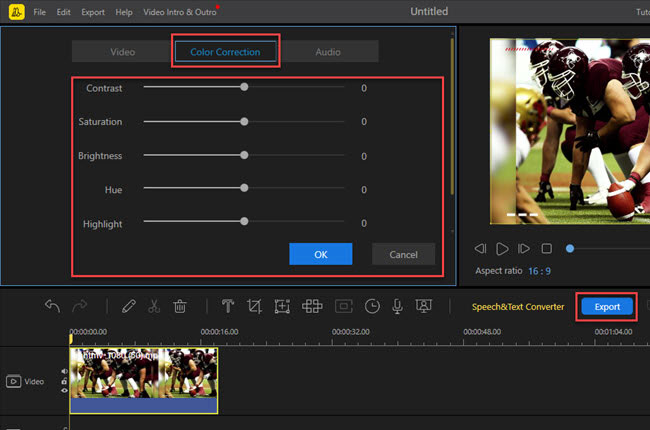Click the Brightness value 0
This screenshot has width=650, height=430.
click(x=364, y=156)
